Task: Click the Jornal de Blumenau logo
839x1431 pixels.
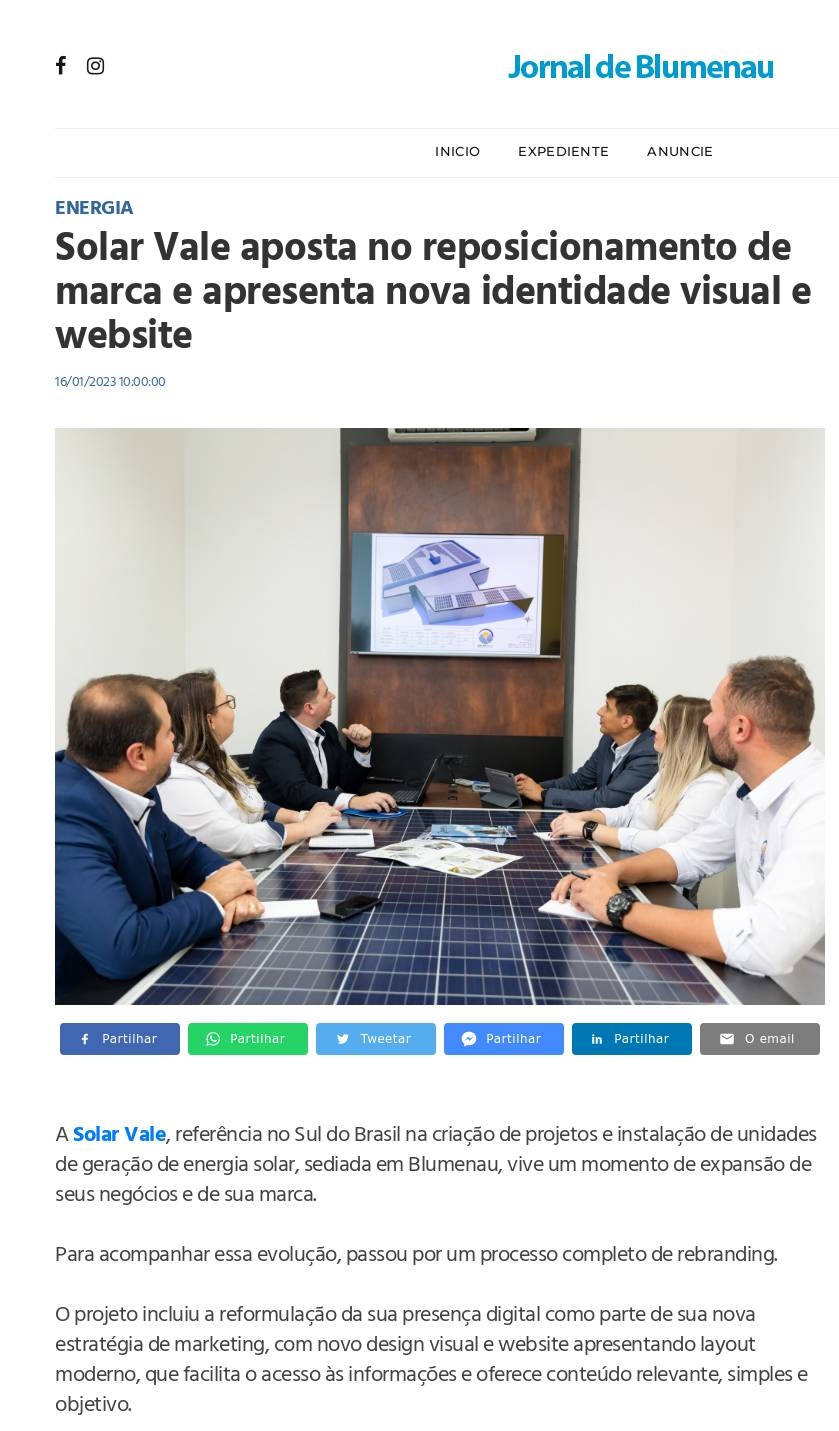Action: click(640, 67)
